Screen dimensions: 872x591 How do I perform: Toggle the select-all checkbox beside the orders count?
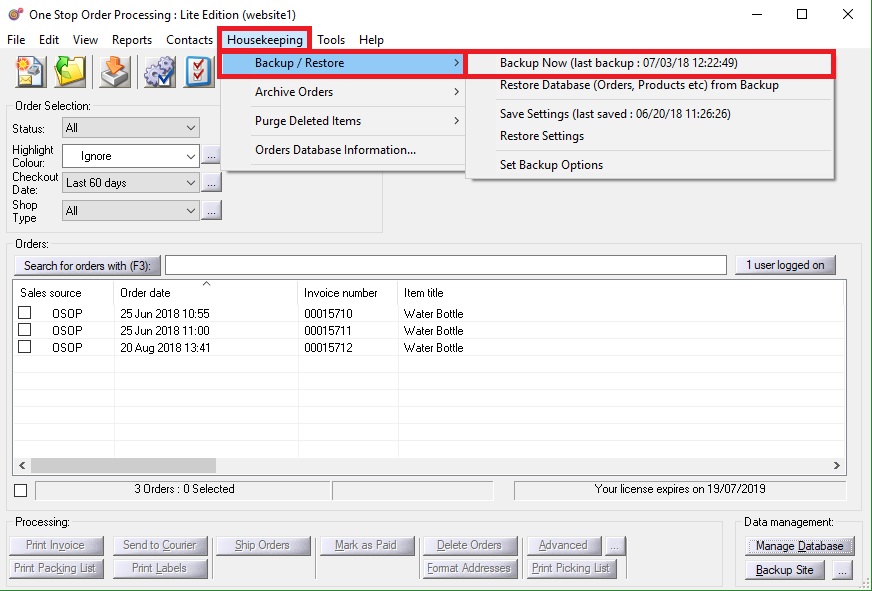(21, 490)
